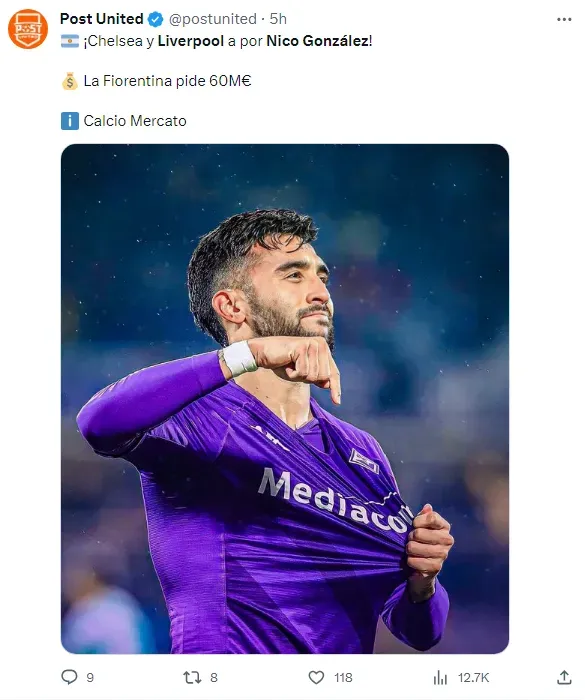Click the 118 likes count
Viewport: 585px width, 700px height.
tap(343, 678)
